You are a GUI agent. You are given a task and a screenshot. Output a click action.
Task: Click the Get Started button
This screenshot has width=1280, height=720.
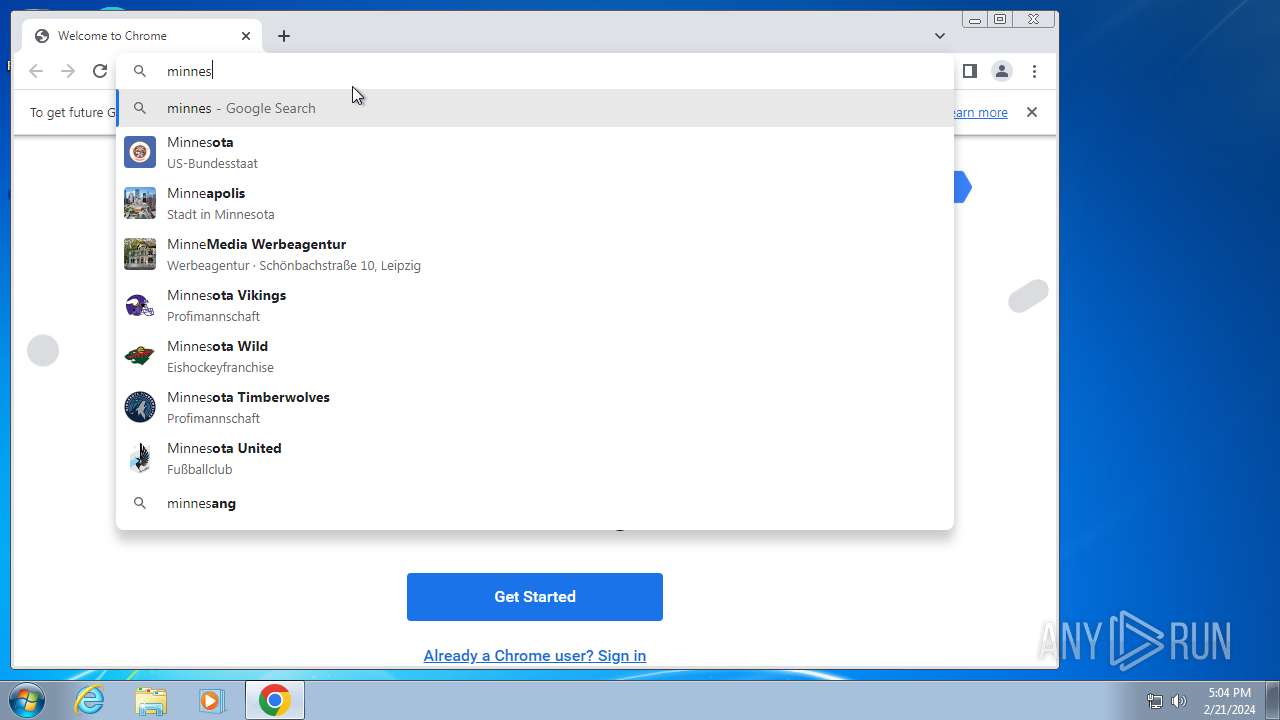(x=535, y=597)
